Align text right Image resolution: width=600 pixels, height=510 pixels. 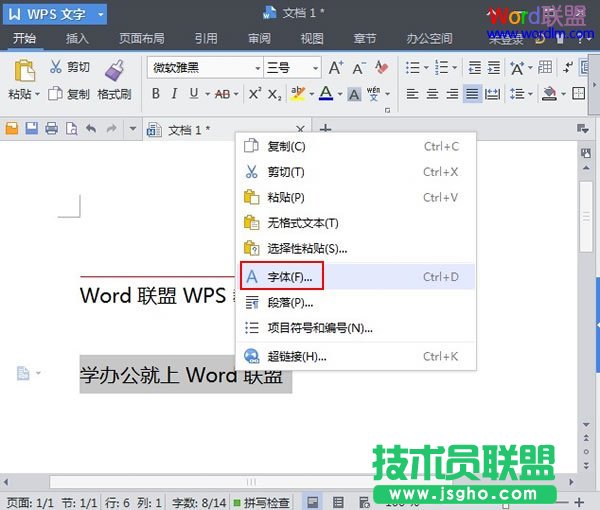[x=452, y=94]
